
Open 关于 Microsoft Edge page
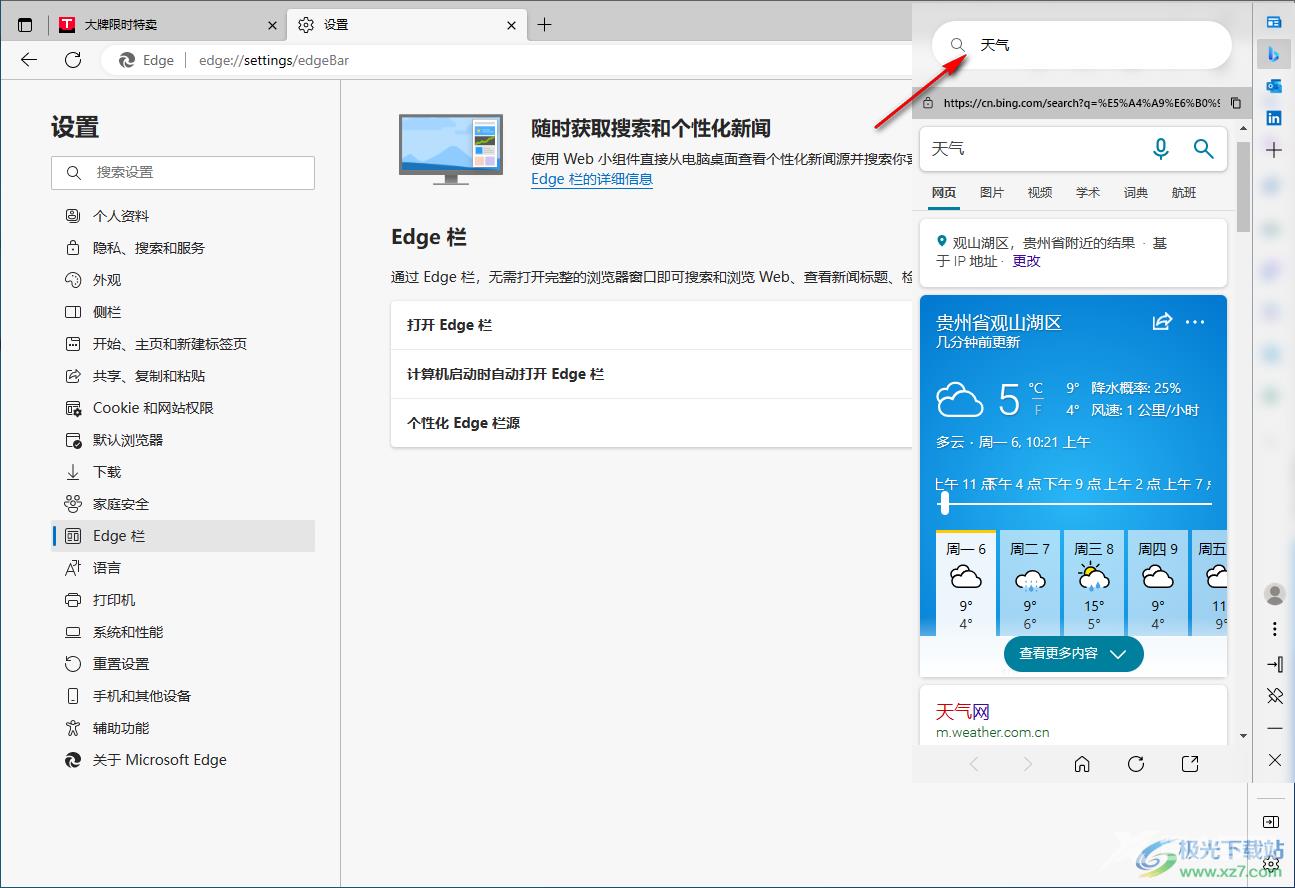183,760
